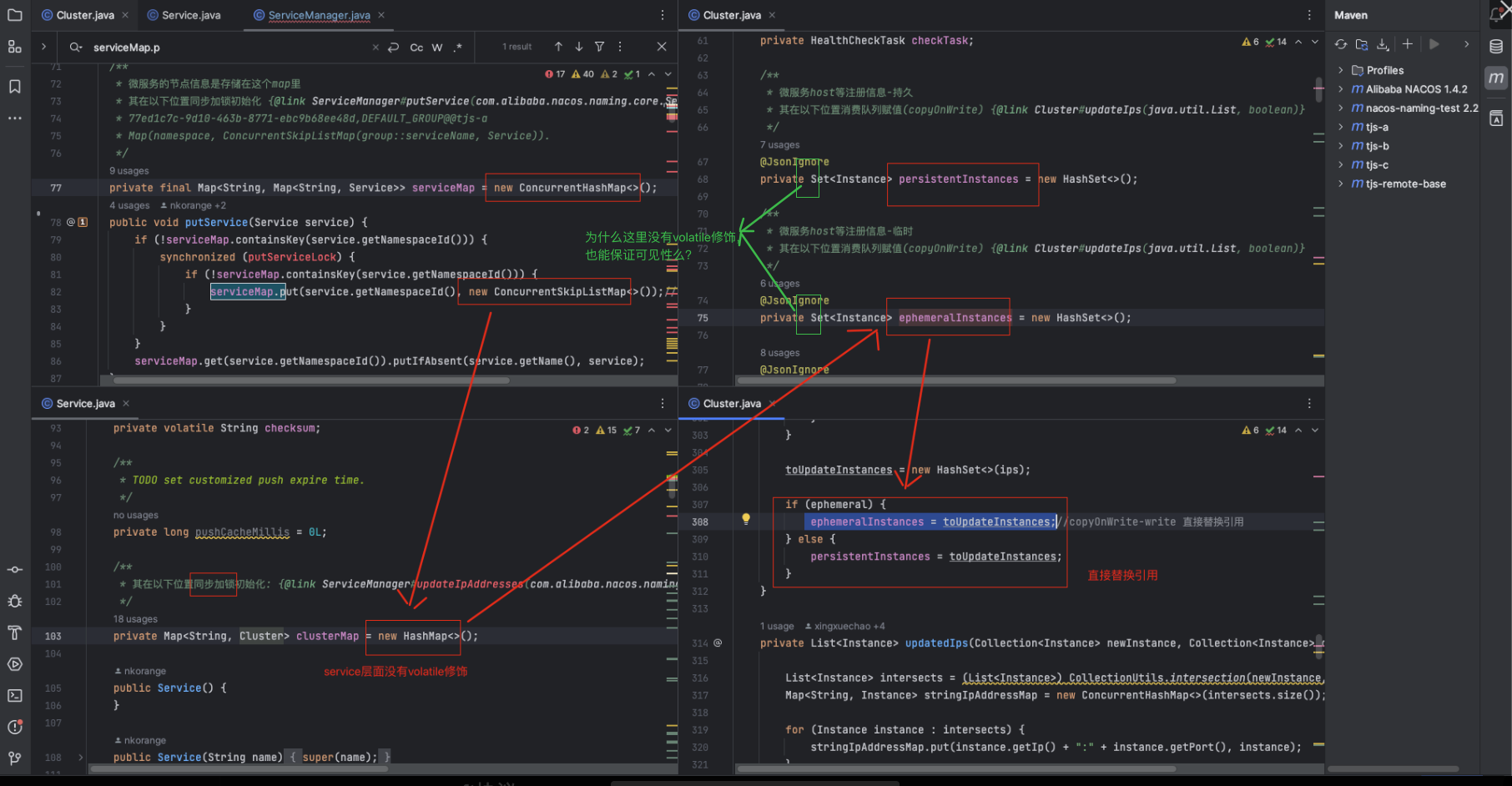Click vertical scrollbar thumb of top-right Cluster editor
Screen dimensions: 1512x786
pyautogui.click(x=1318, y=88)
